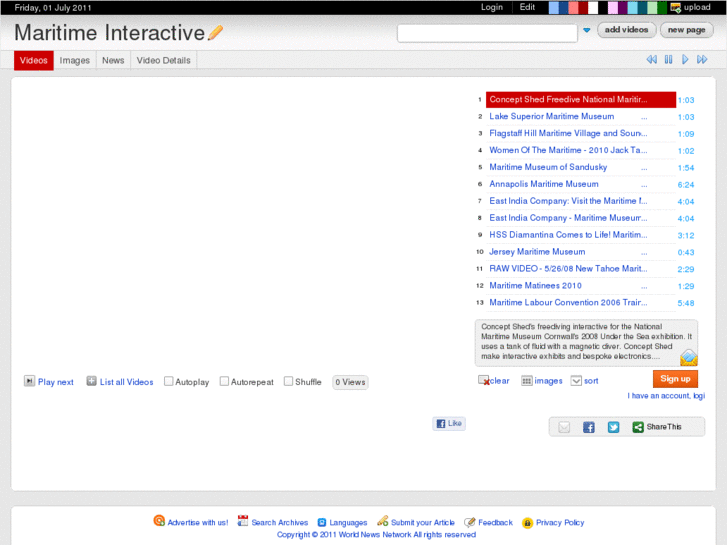Viewport: 727px width, 545px height.
Task: Skip to the next video with the fast-forward arrows
Action: [x=702, y=60]
